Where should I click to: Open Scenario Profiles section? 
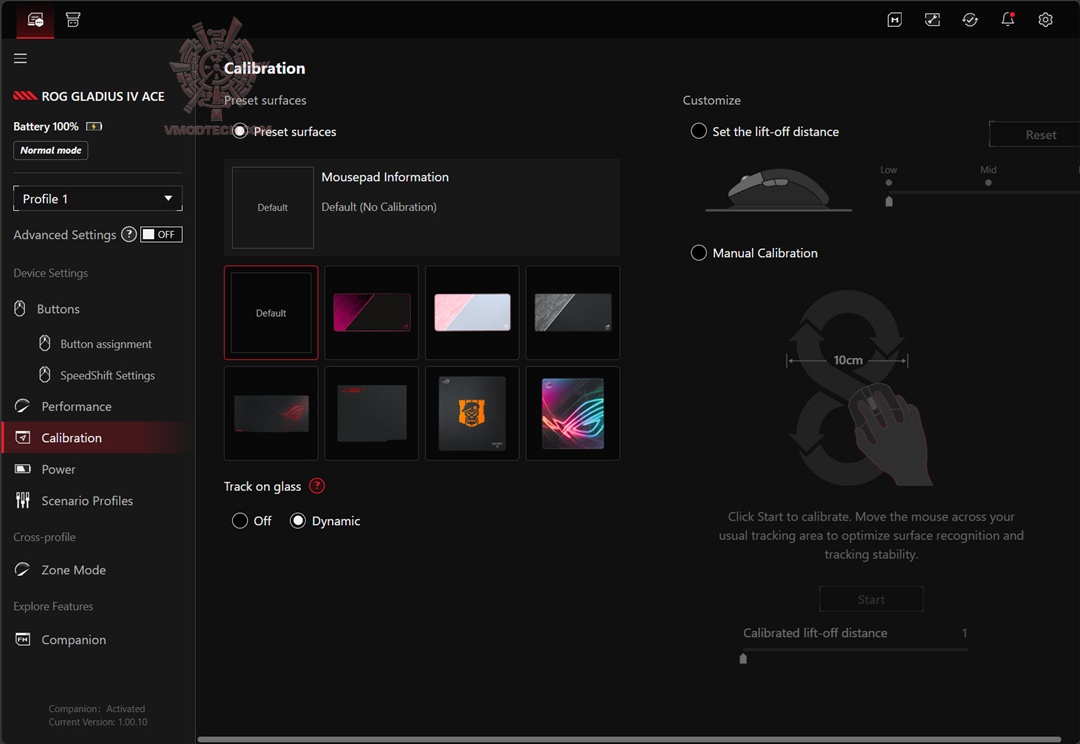click(87, 501)
